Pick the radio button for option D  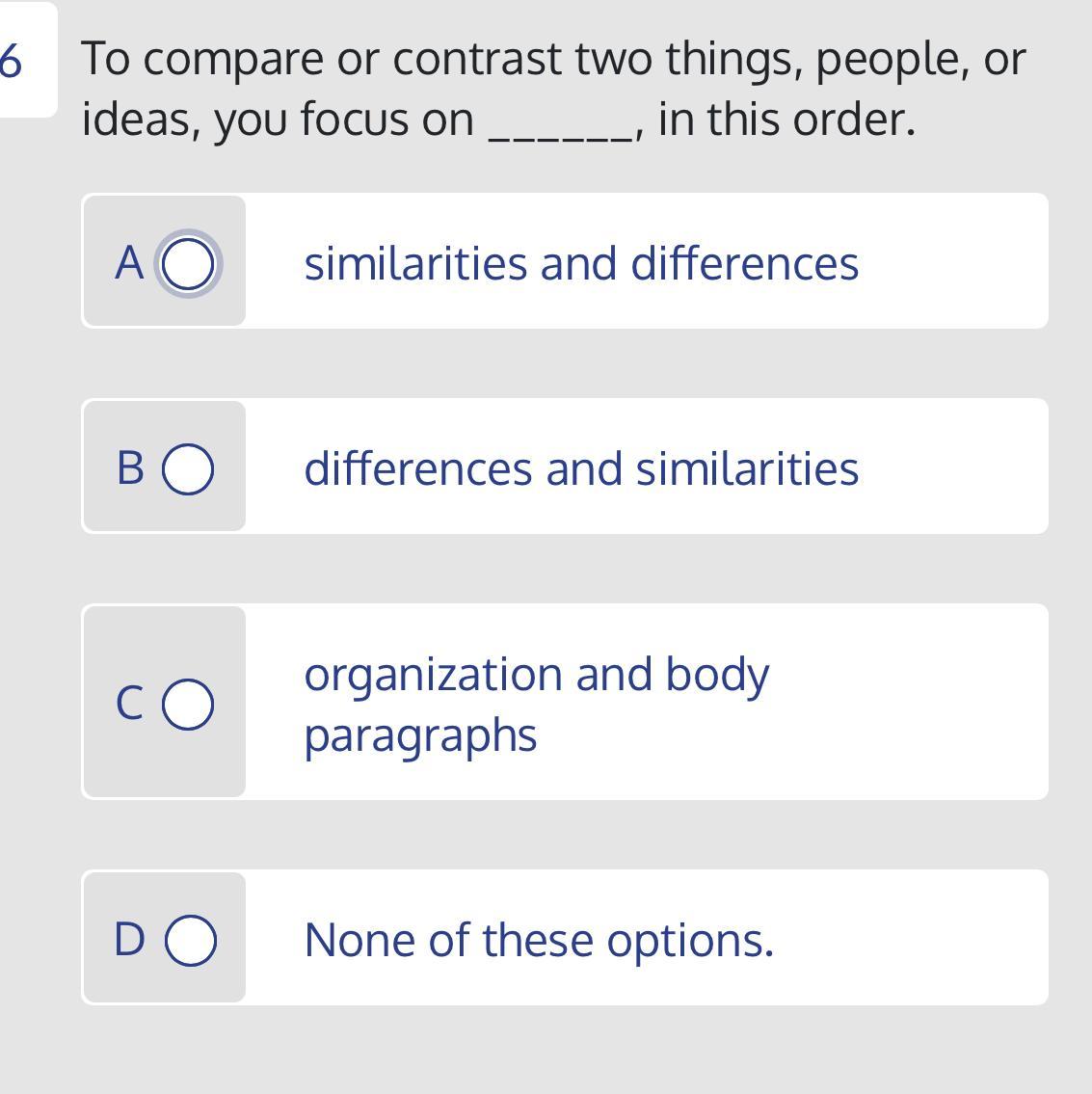coord(190,940)
